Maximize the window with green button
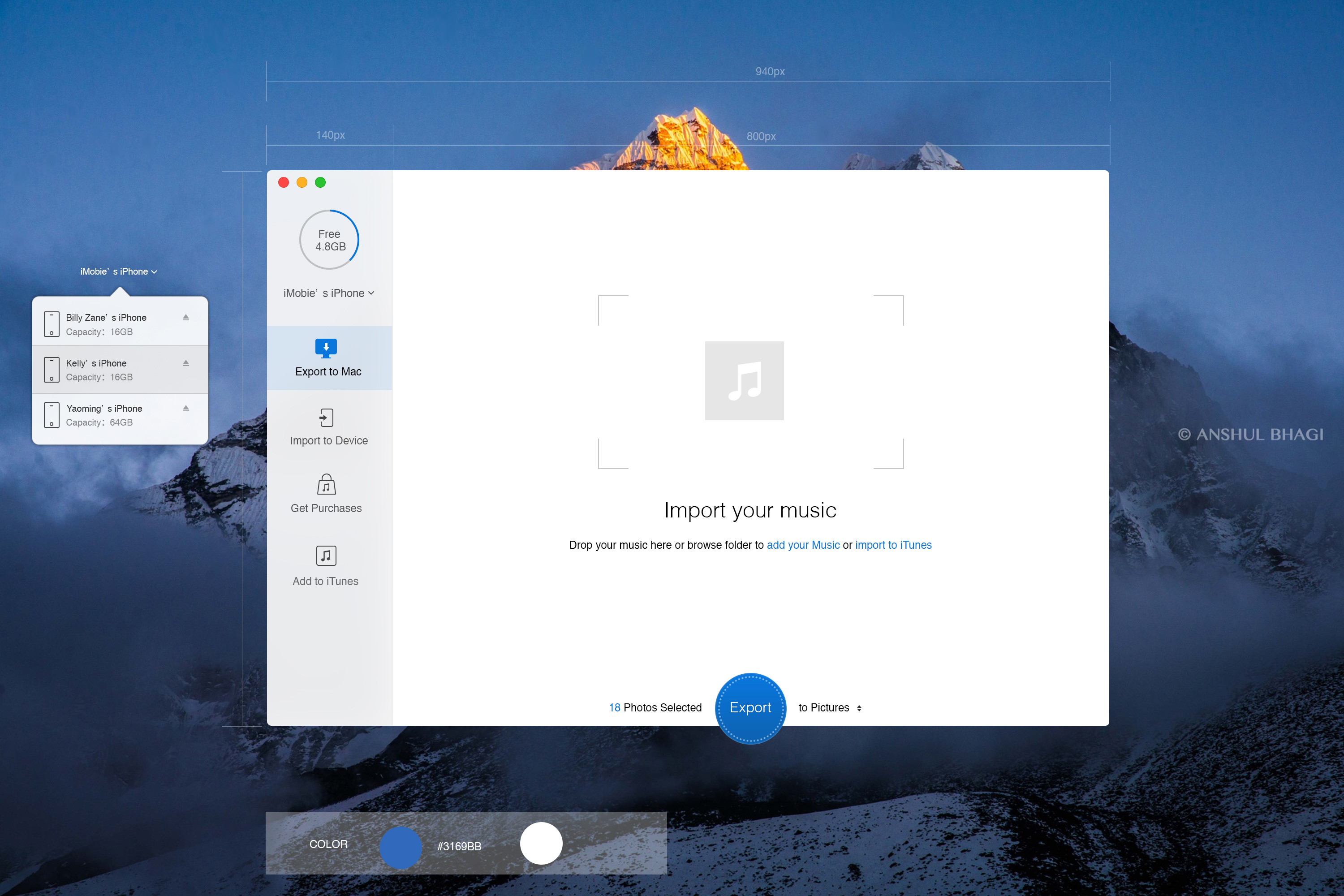Image resolution: width=1344 pixels, height=896 pixels. click(x=321, y=182)
